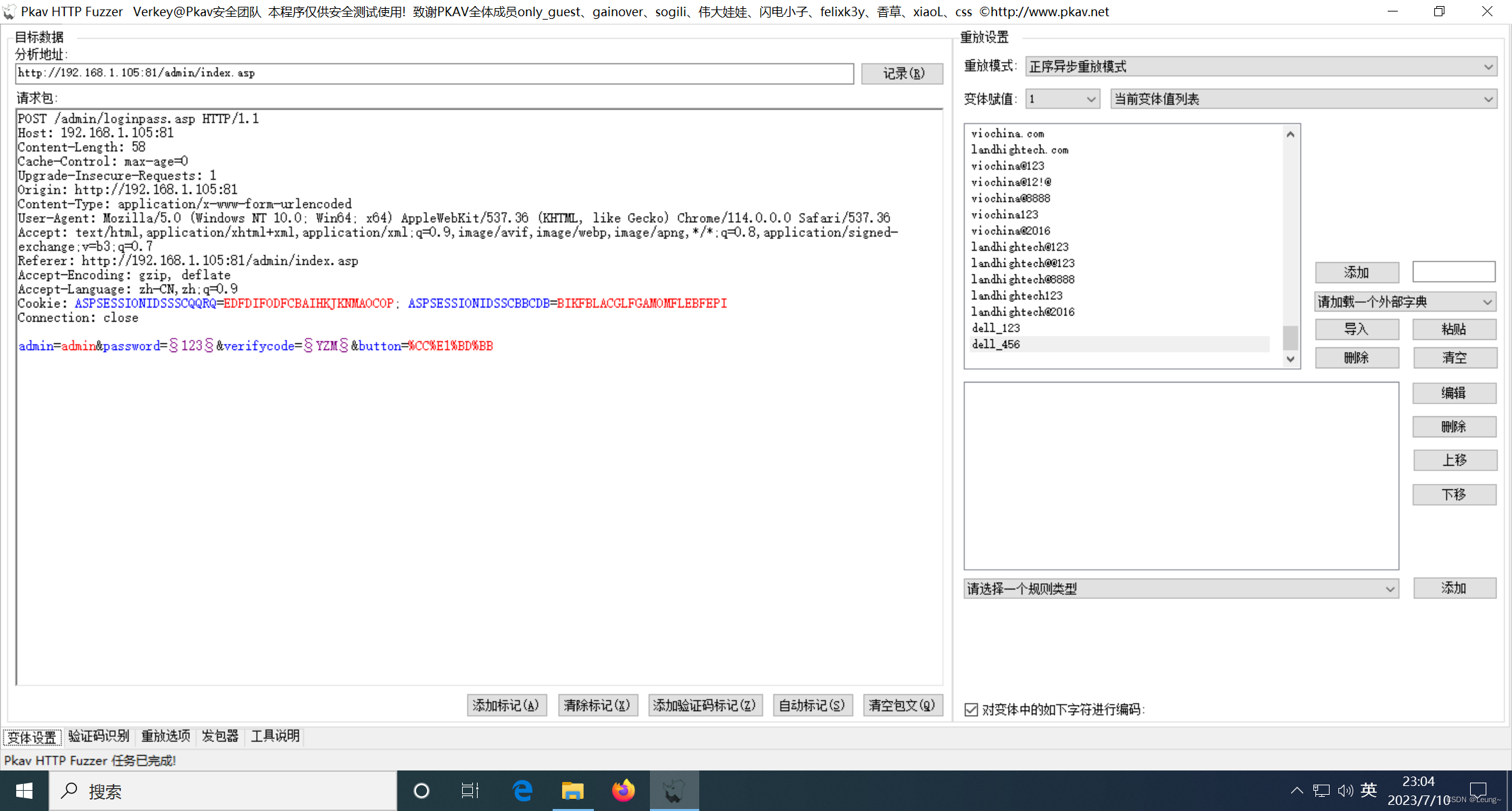
Task: Click the 自动标记(S) auto-mark button
Action: pos(812,705)
